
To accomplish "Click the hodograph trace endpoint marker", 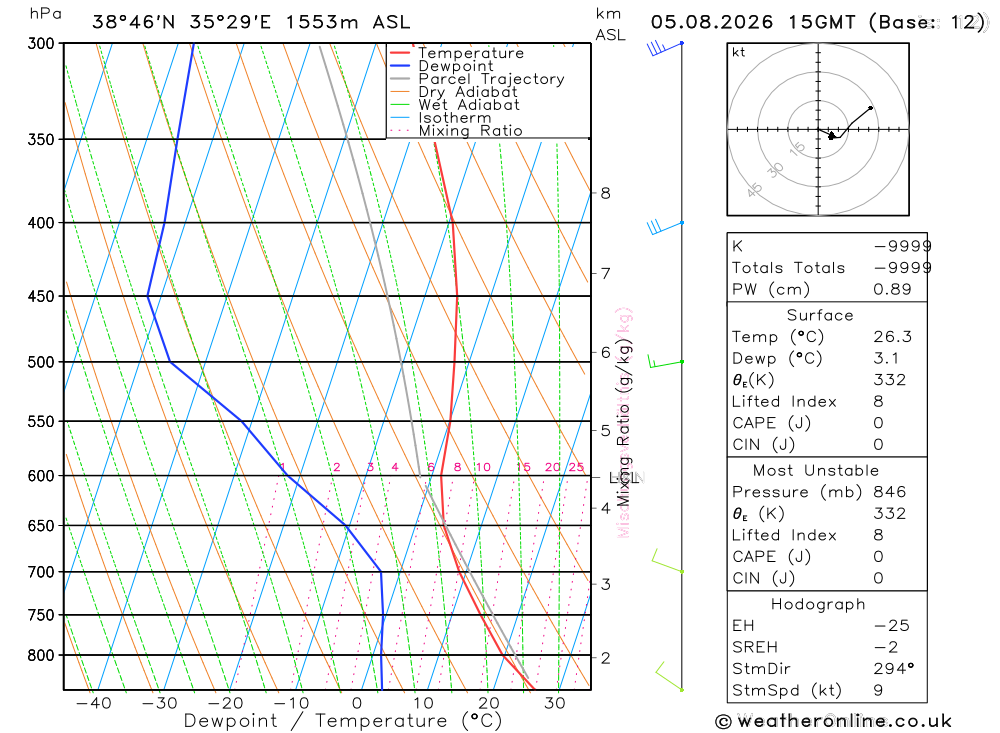I will click(871, 108).
